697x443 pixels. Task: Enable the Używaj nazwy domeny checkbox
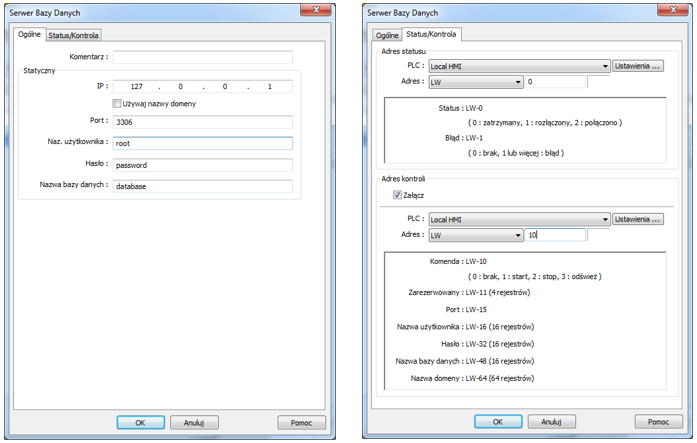[x=117, y=104]
